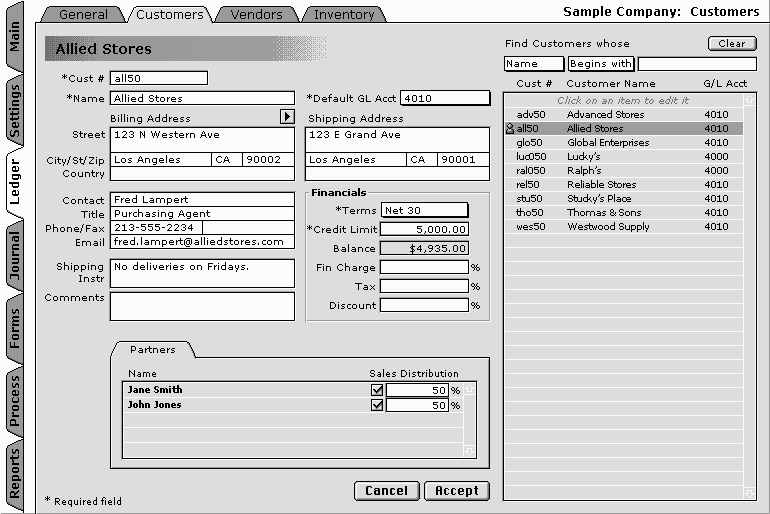Click John Jones partner name
This screenshot has height=514, width=770.
[x=154, y=405]
